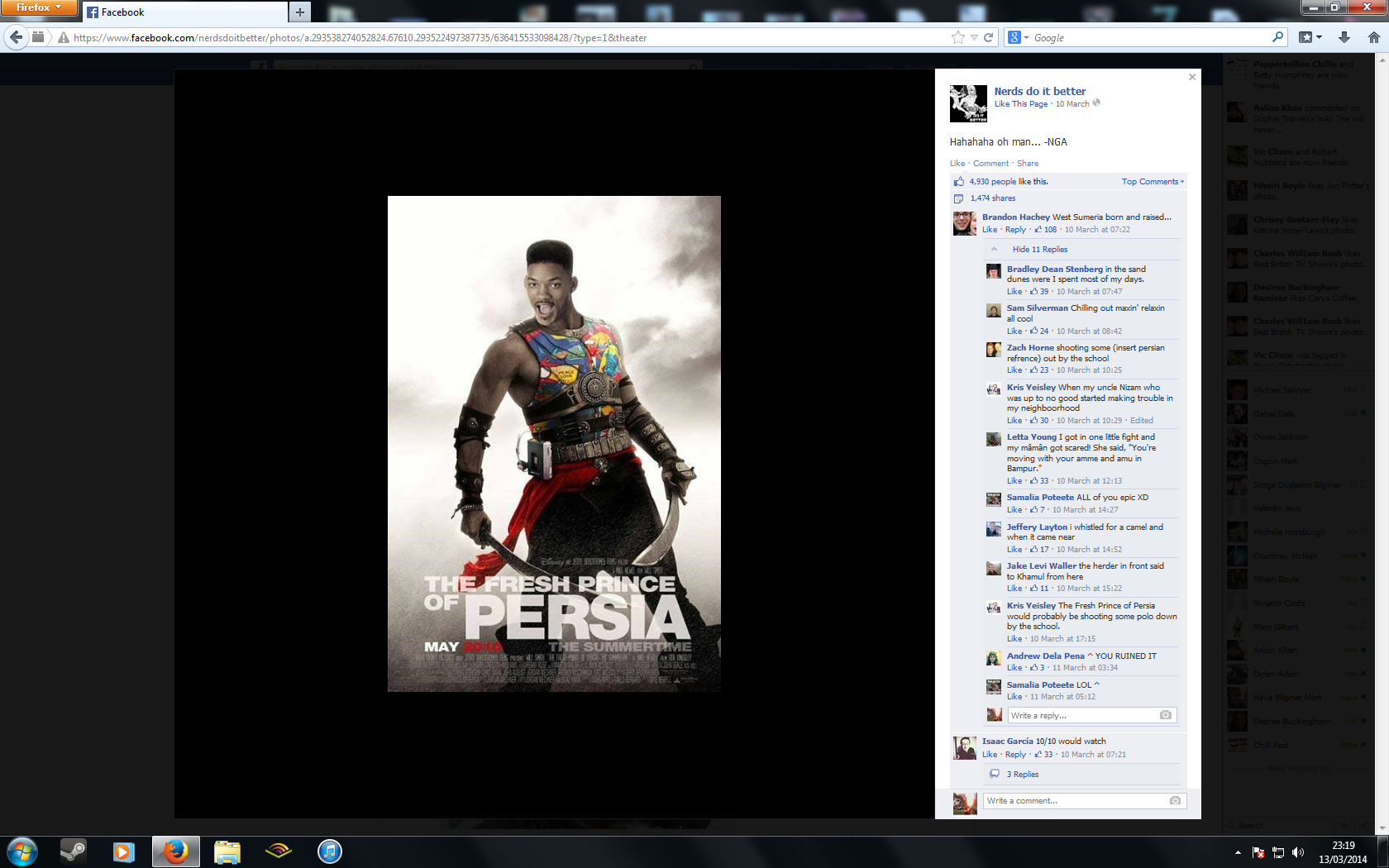This screenshot has height=868, width=1389.
Task: Open Letta Young's profile
Action: tap(1031, 437)
